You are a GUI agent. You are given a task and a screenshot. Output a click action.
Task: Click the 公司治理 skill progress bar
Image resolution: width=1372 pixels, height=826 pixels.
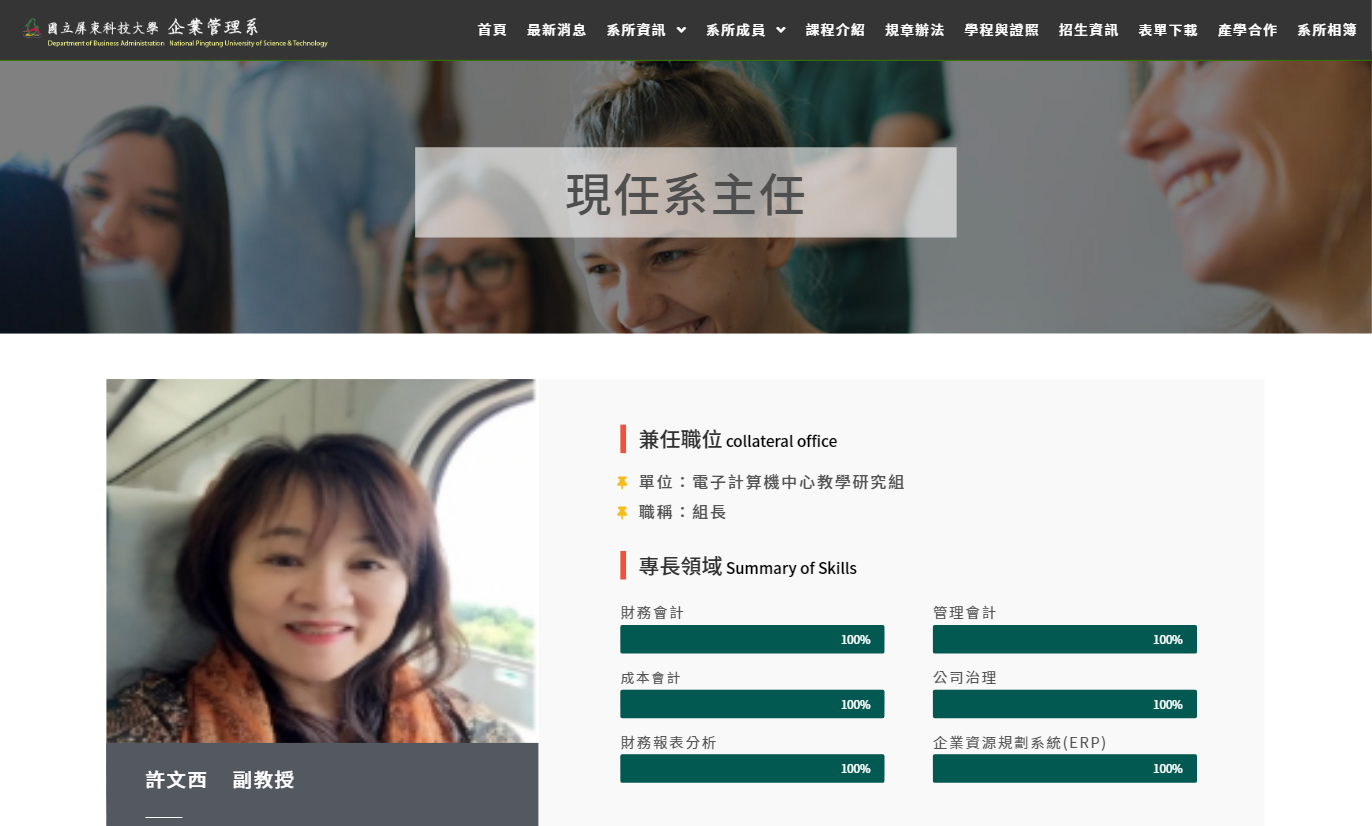pos(1065,704)
